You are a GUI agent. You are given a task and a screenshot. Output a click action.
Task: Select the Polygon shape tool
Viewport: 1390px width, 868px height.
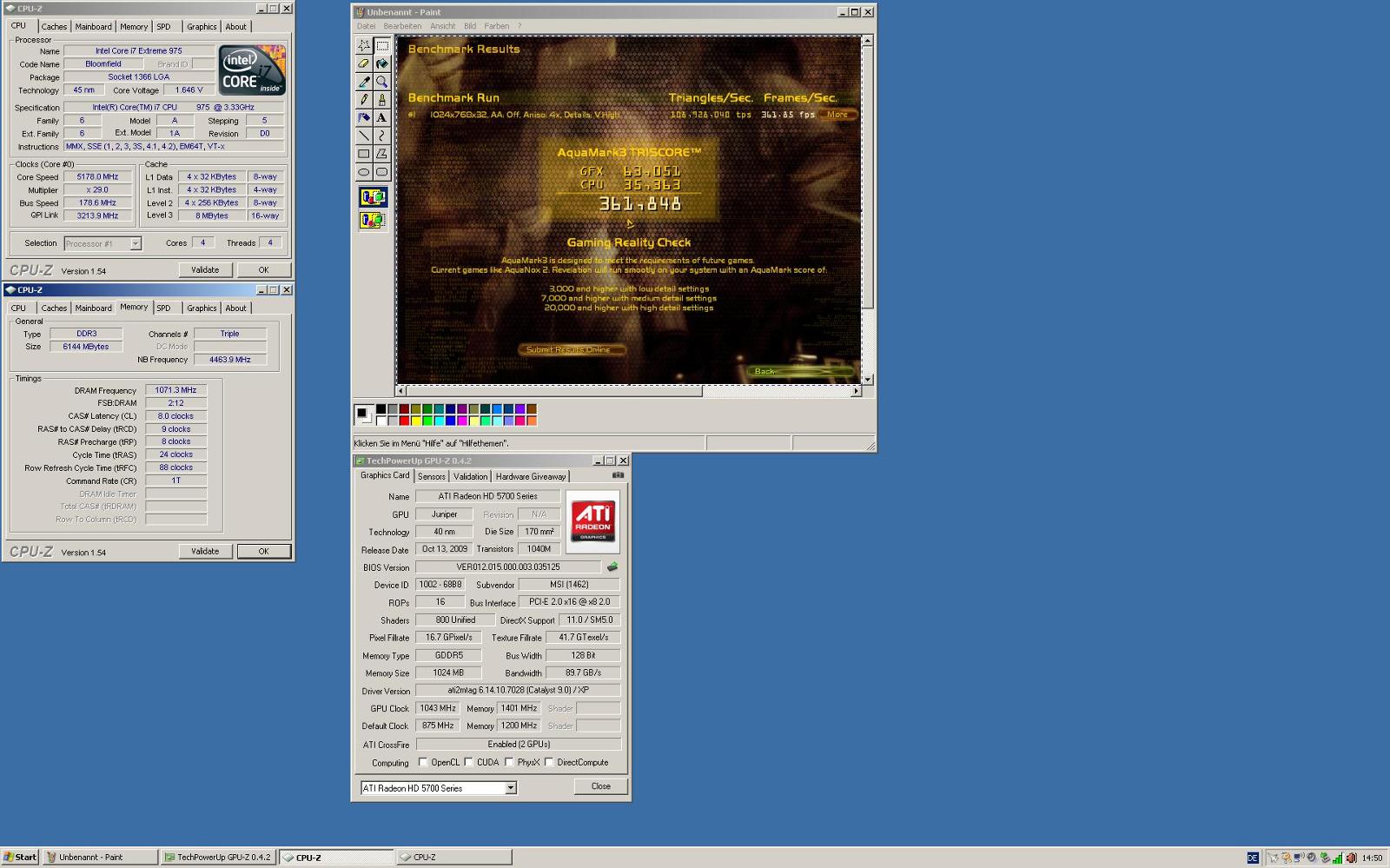point(381,154)
